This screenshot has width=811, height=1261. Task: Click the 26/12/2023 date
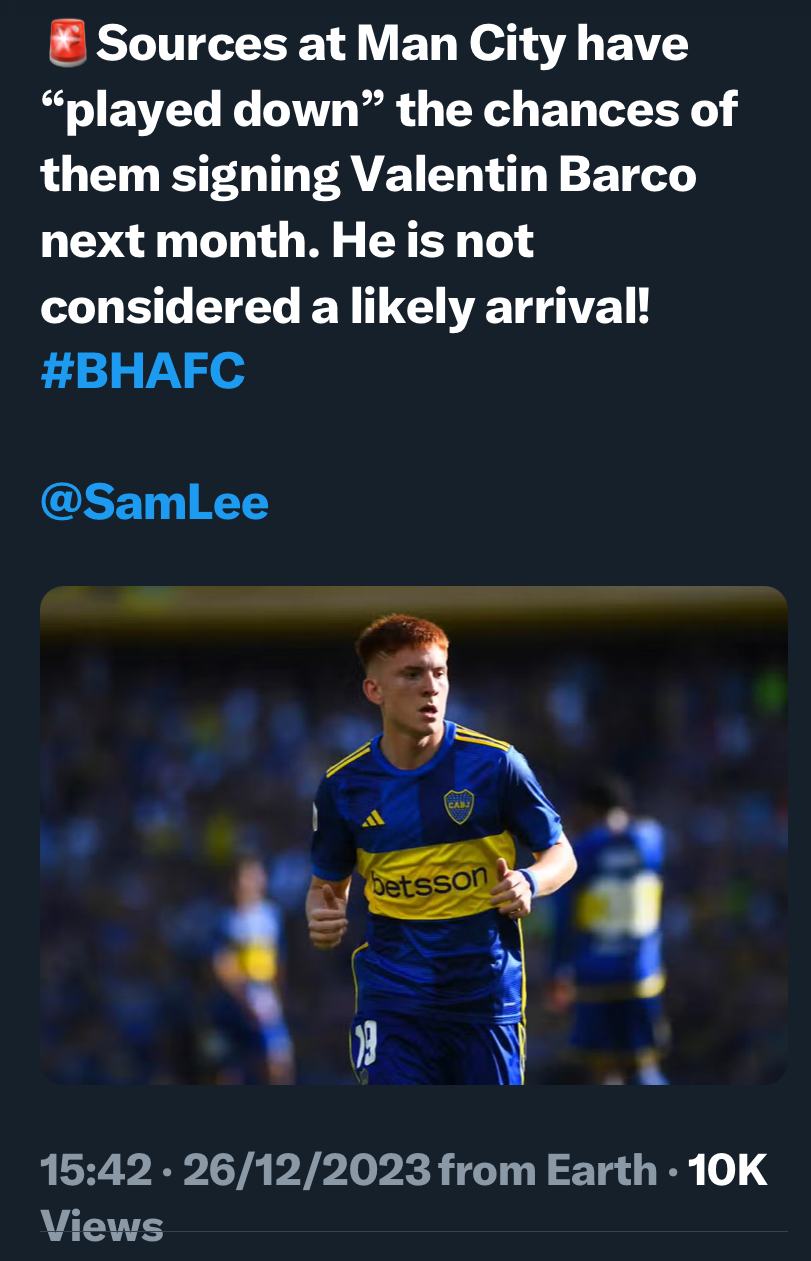tap(307, 1170)
